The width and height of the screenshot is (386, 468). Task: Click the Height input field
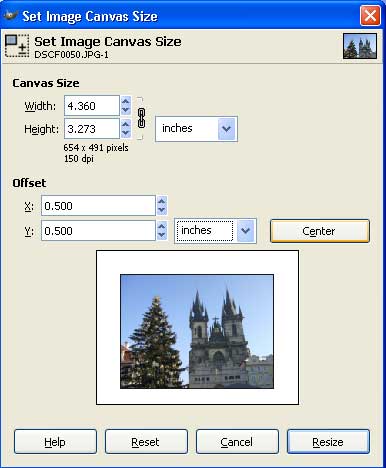[x=92, y=129]
